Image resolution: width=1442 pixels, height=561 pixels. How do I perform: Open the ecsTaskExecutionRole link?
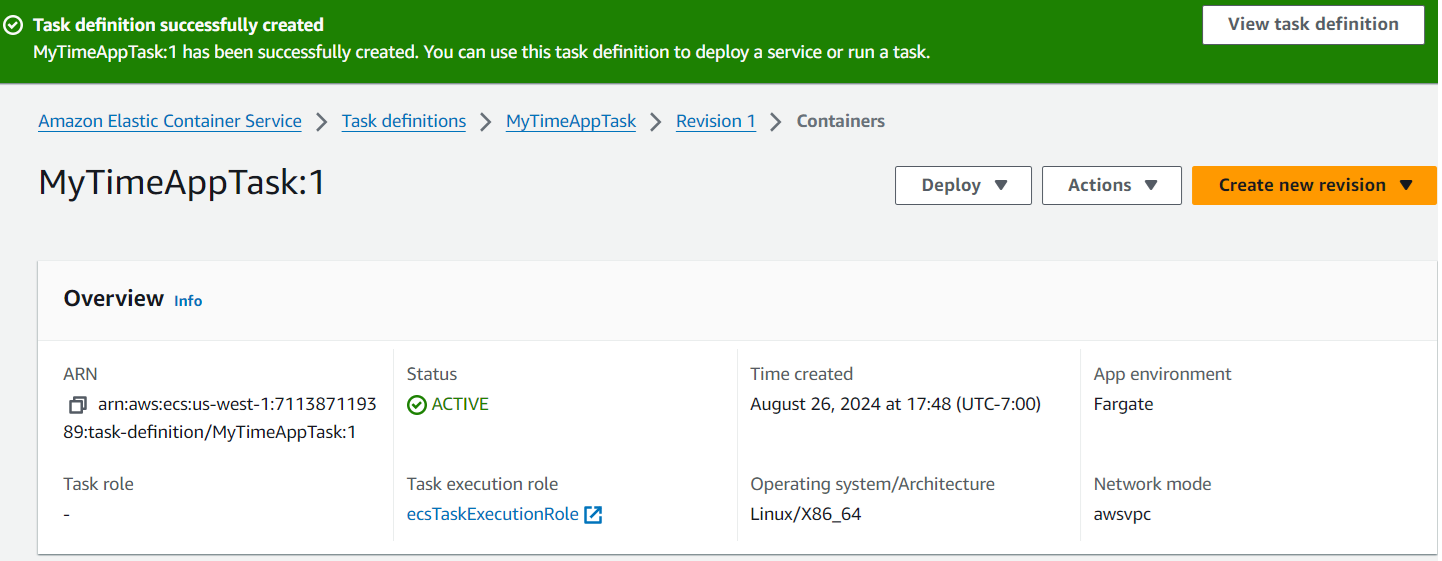pyautogui.click(x=493, y=514)
